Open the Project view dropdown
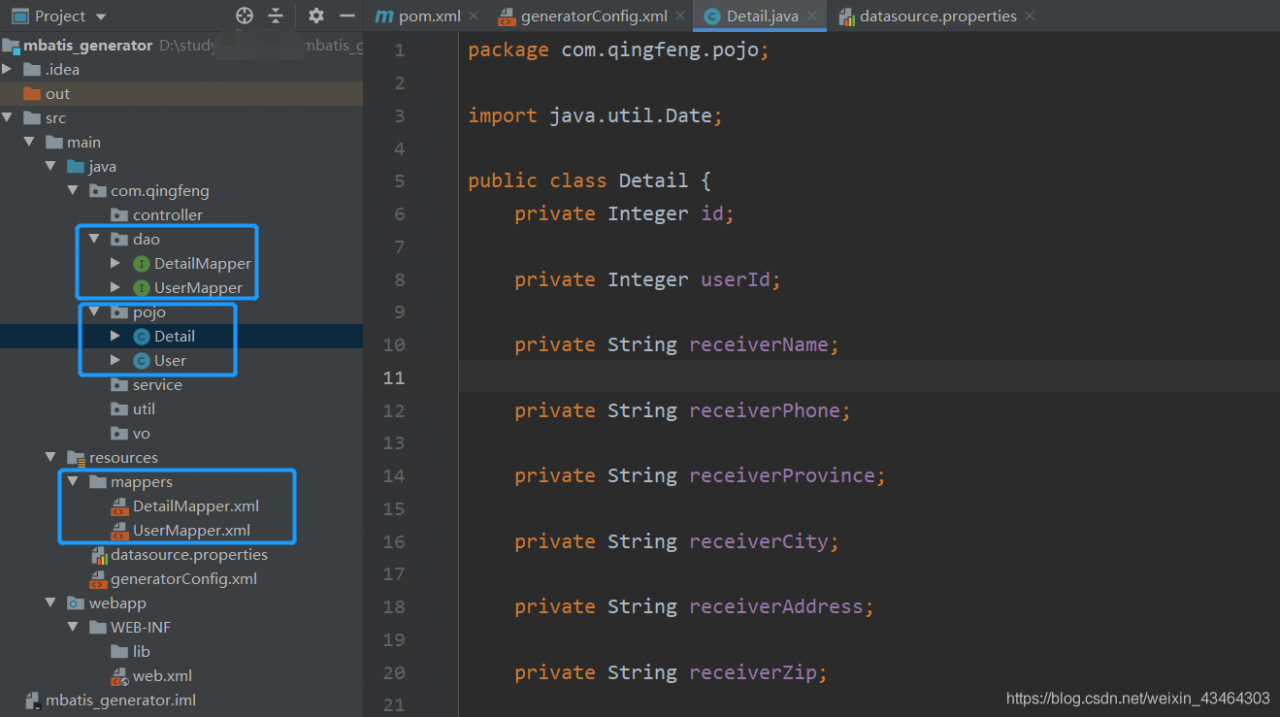 coord(100,16)
